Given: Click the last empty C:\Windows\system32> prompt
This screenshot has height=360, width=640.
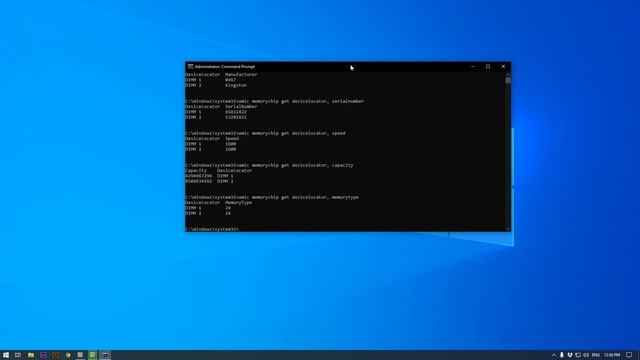Looking at the screenshot, I should [x=211, y=229].
